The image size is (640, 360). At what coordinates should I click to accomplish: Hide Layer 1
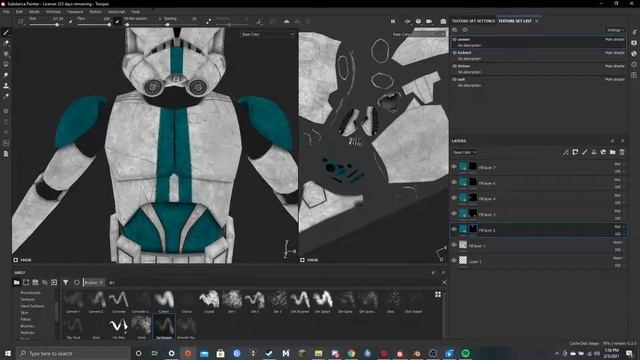click(454, 260)
